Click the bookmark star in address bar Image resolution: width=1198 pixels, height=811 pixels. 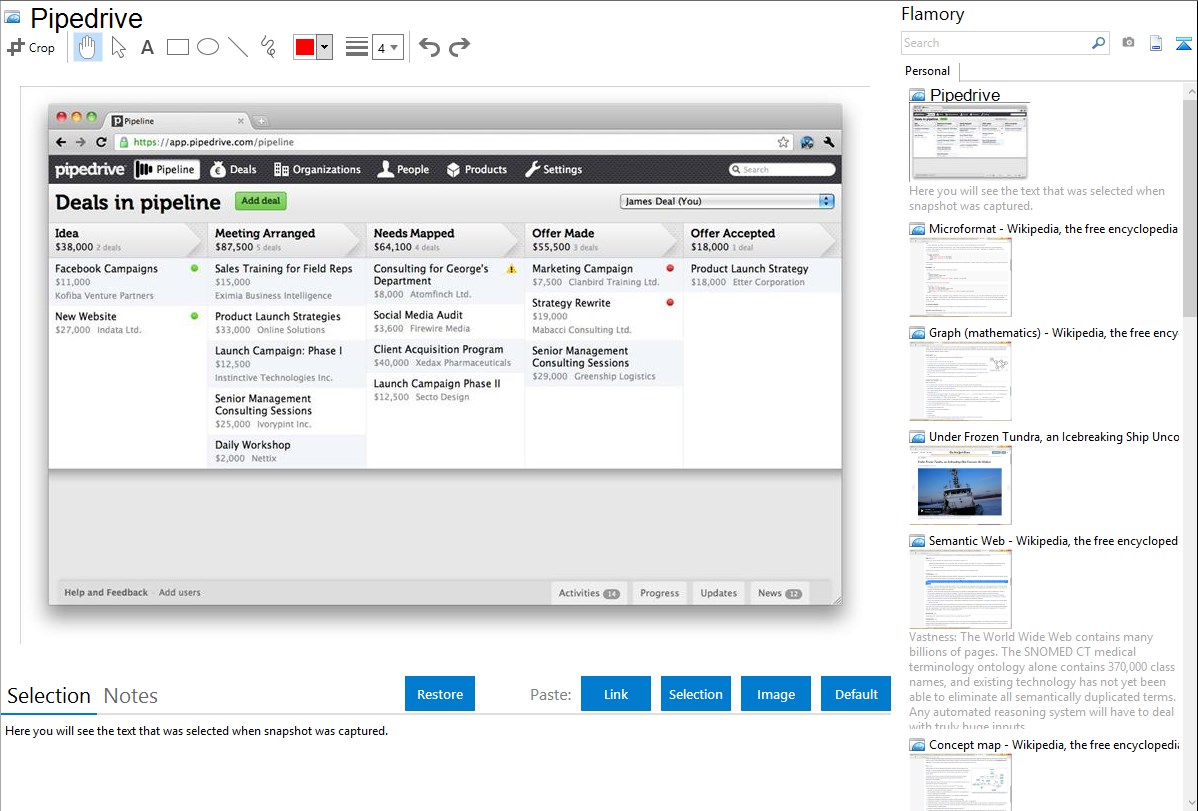point(783,142)
